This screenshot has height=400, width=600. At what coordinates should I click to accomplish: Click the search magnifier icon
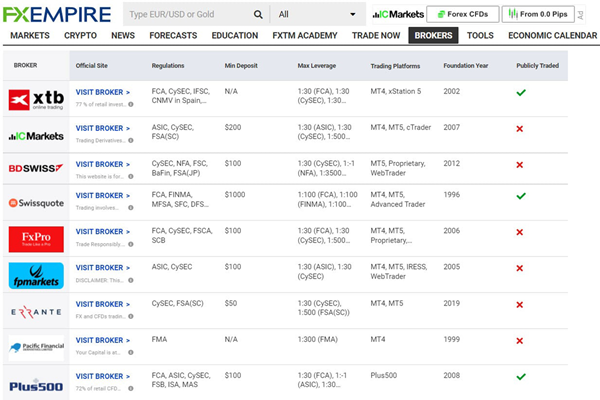click(x=258, y=15)
